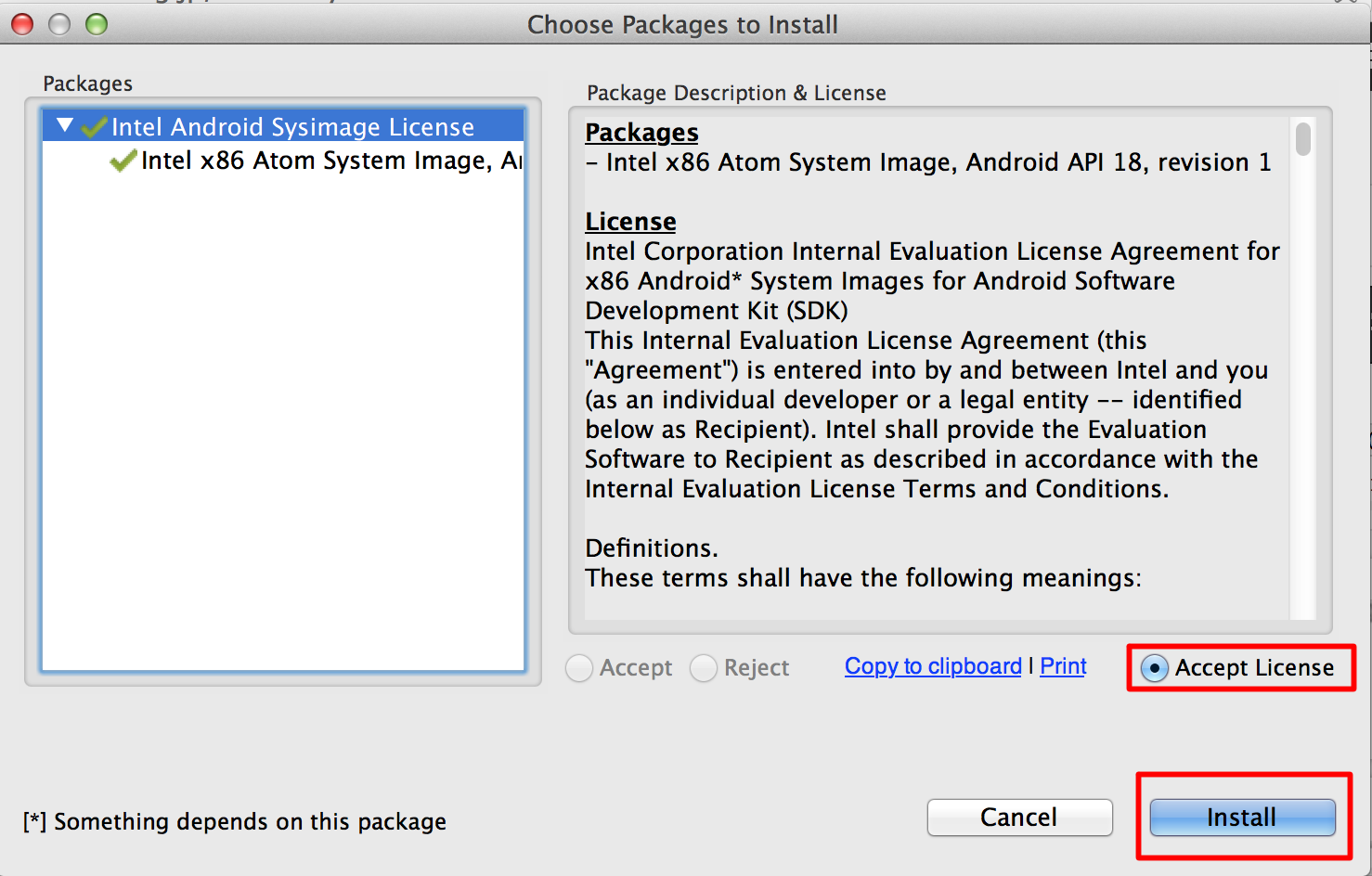Copy license text via Copy to clipboard

933,666
